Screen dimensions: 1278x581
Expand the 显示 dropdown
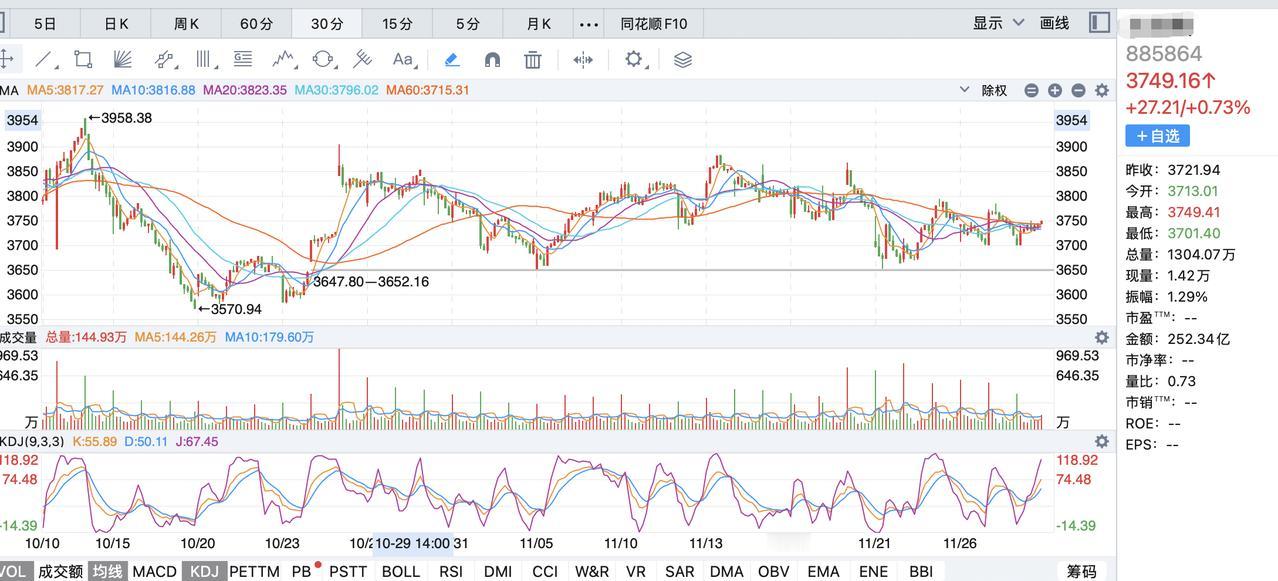click(999, 23)
